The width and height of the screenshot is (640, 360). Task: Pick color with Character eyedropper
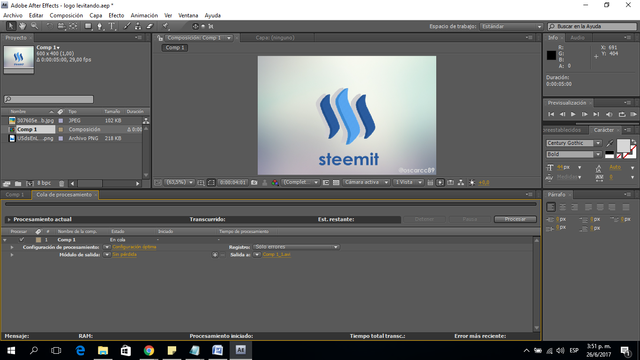point(609,143)
